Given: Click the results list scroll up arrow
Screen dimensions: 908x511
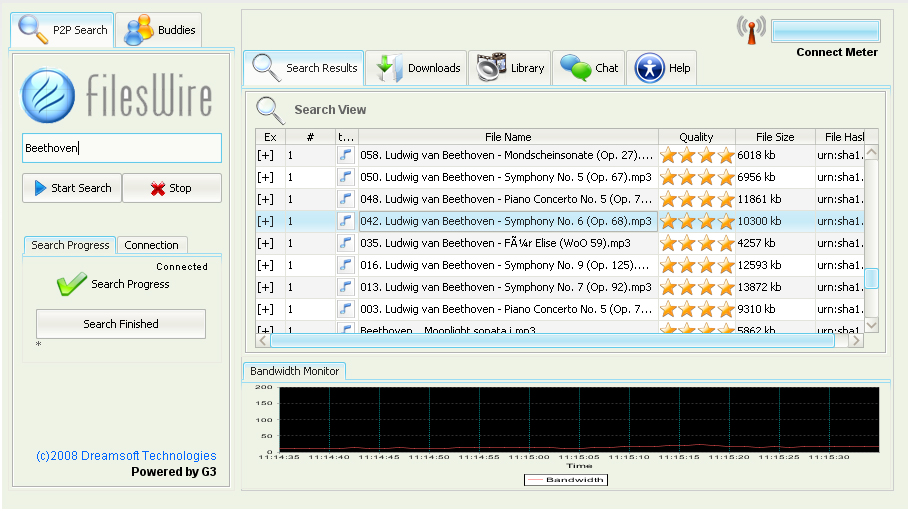Looking at the screenshot, I should pos(872,152).
